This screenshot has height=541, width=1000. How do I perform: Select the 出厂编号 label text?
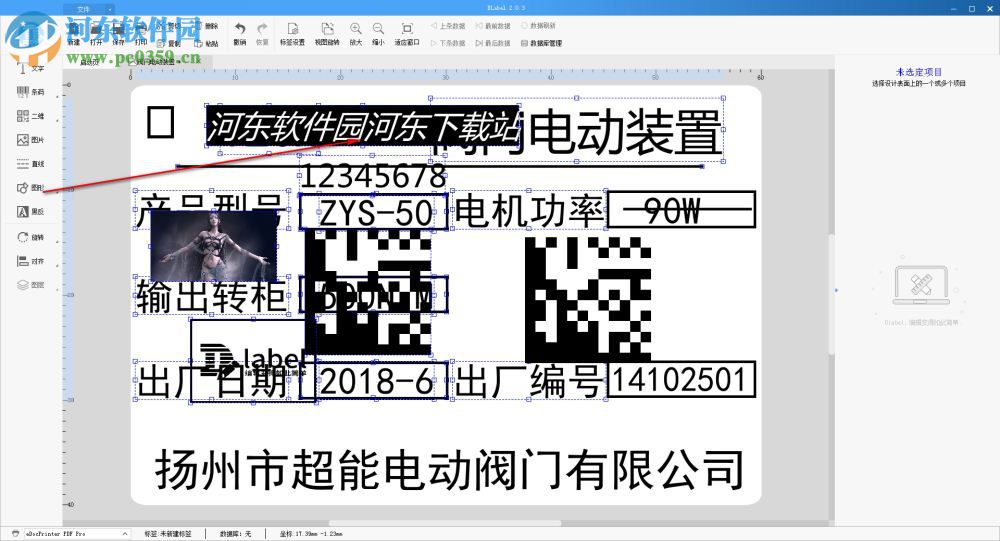[529, 382]
